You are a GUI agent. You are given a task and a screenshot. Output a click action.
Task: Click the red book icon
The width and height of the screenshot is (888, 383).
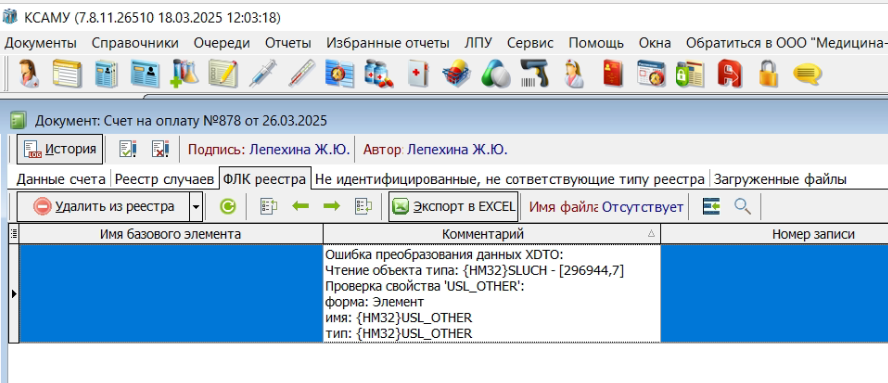pos(612,74)
